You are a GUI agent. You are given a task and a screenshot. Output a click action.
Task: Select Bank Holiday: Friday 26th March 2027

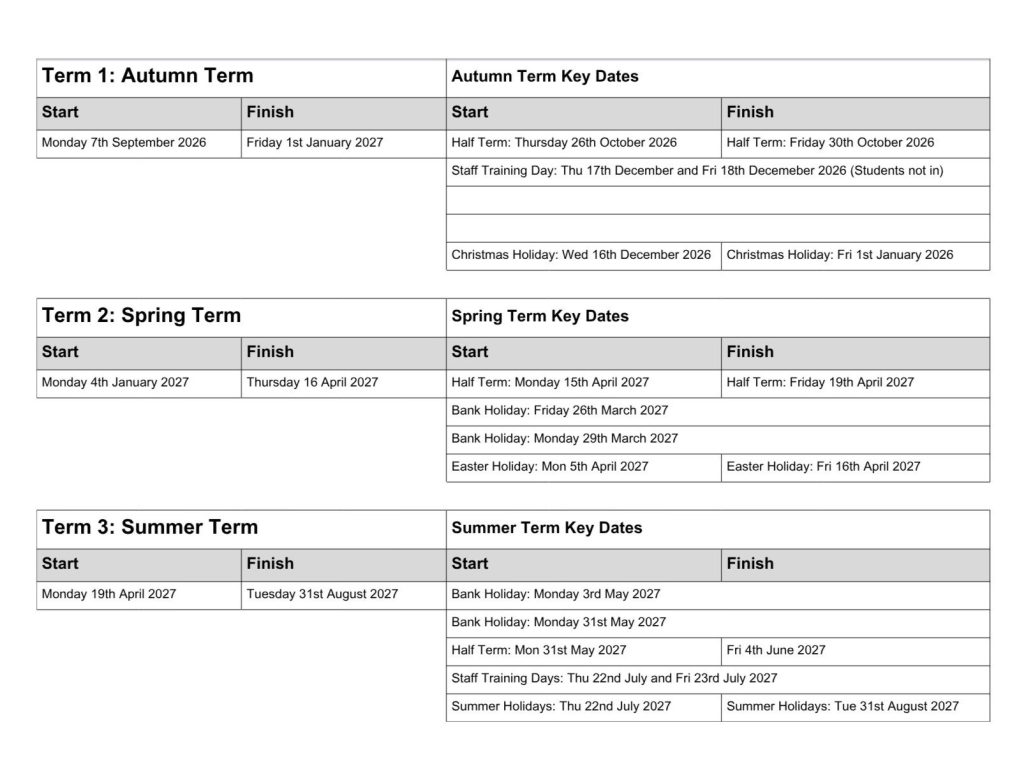click(560, 410)
